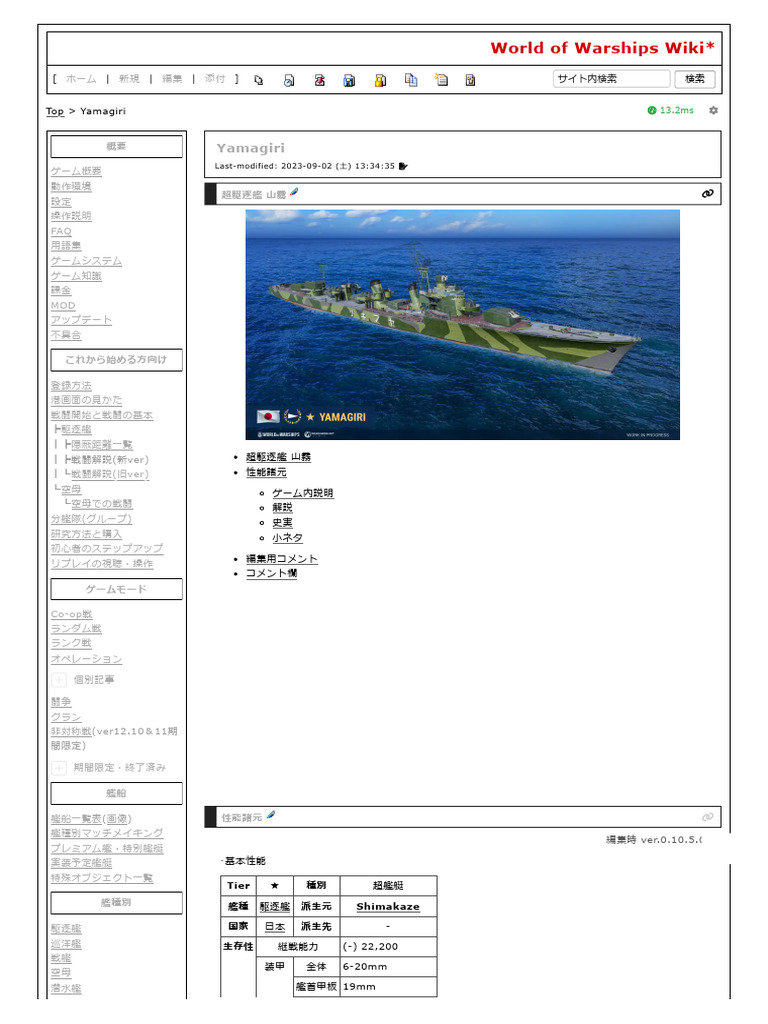Open the ホーム menu item
The height and width of the screenshot is (1024, 768).
pos(81,79)
